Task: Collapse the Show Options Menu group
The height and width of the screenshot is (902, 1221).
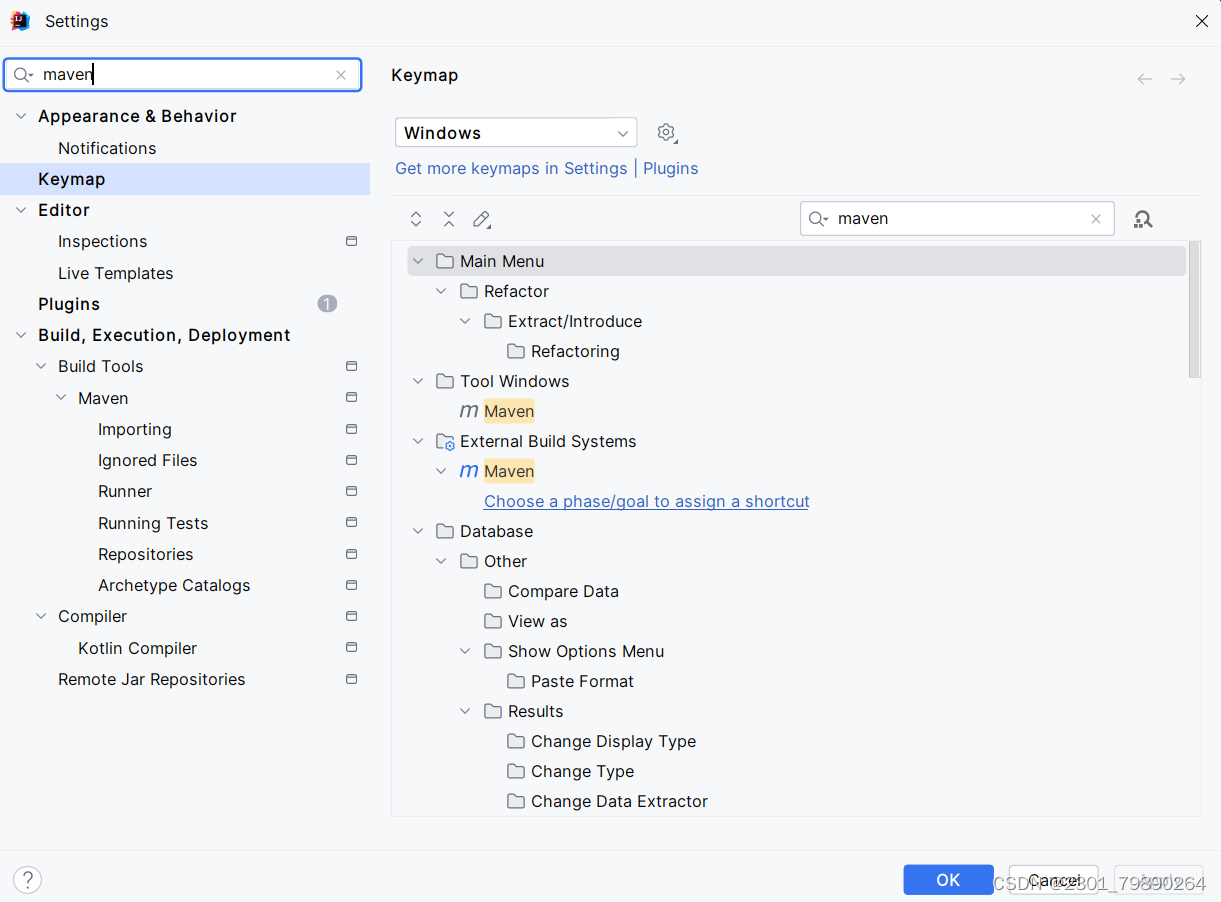Action: coord(465,651)
